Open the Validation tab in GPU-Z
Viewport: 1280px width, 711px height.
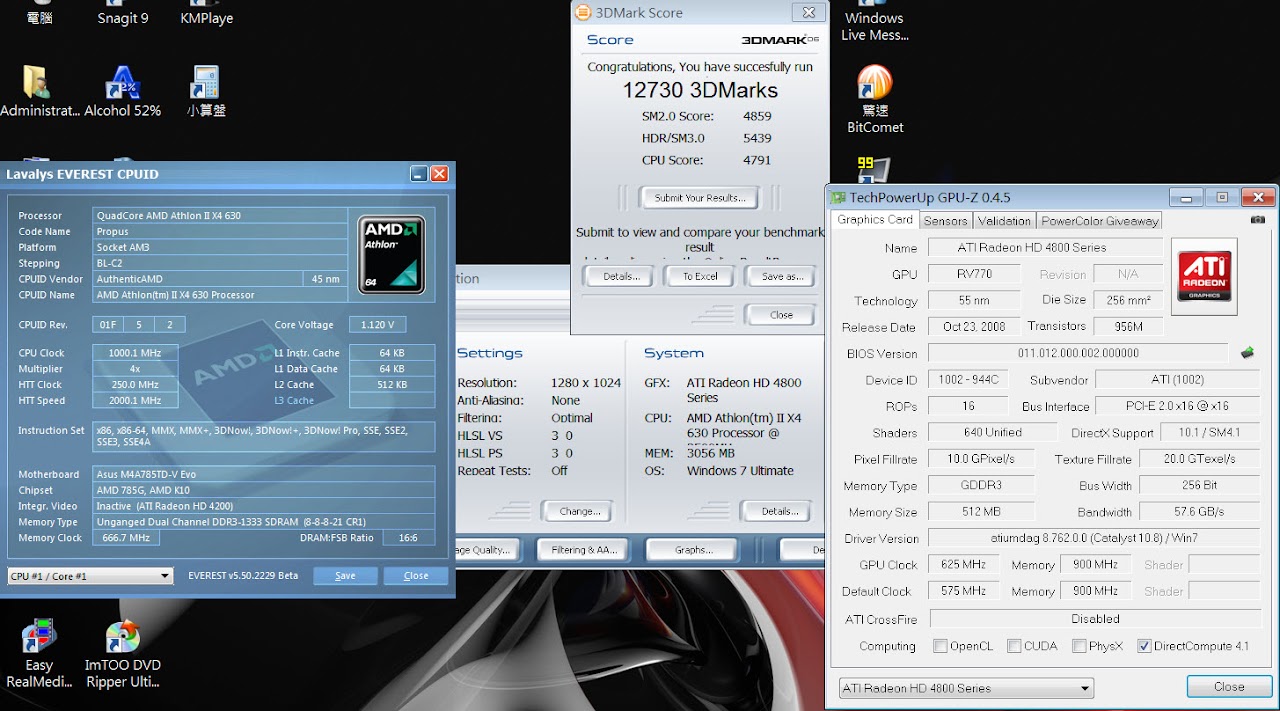[1004, 221]
